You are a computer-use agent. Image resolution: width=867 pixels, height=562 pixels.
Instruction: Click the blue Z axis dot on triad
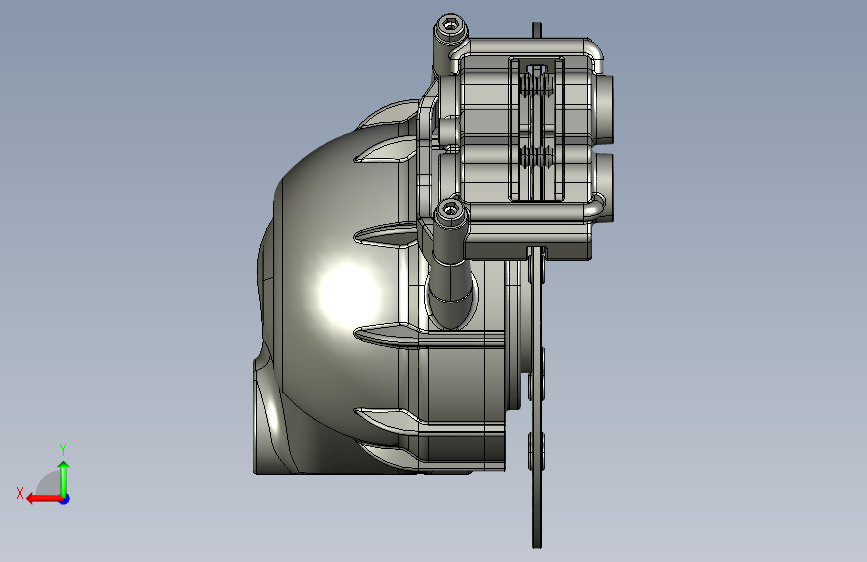[65, 499]
